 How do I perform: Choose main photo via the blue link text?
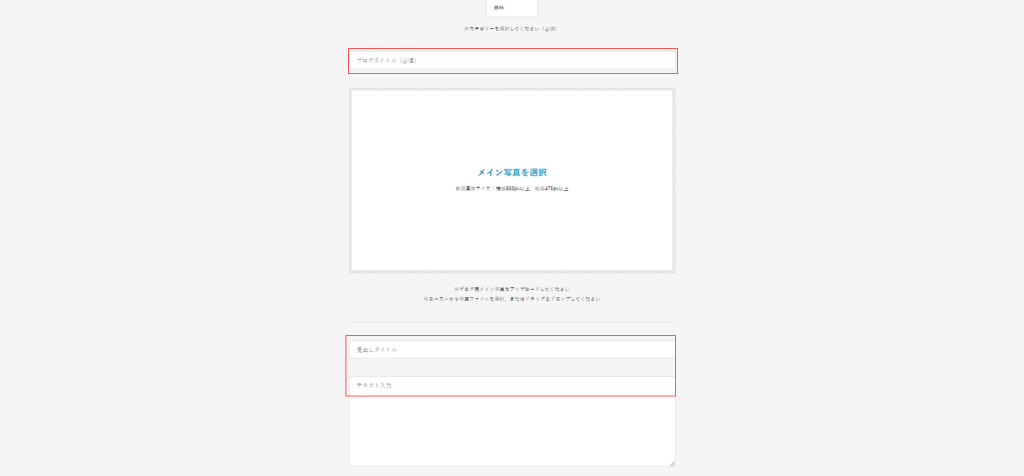click(x=512, y=172)
